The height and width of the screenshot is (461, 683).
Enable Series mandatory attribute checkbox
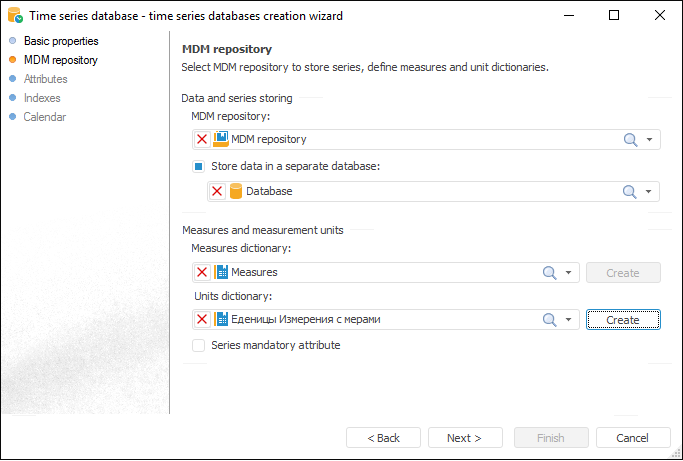[199, 345]
